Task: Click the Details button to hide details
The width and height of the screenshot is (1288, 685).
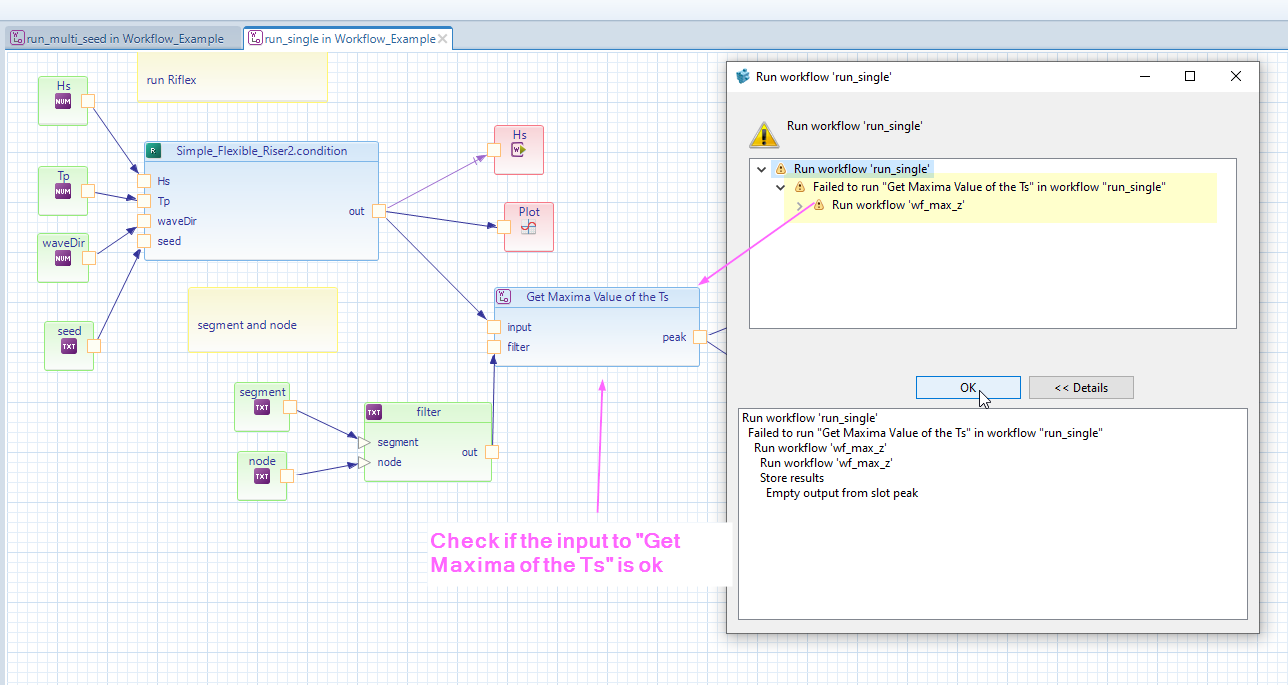Action: coord(1081,387)
